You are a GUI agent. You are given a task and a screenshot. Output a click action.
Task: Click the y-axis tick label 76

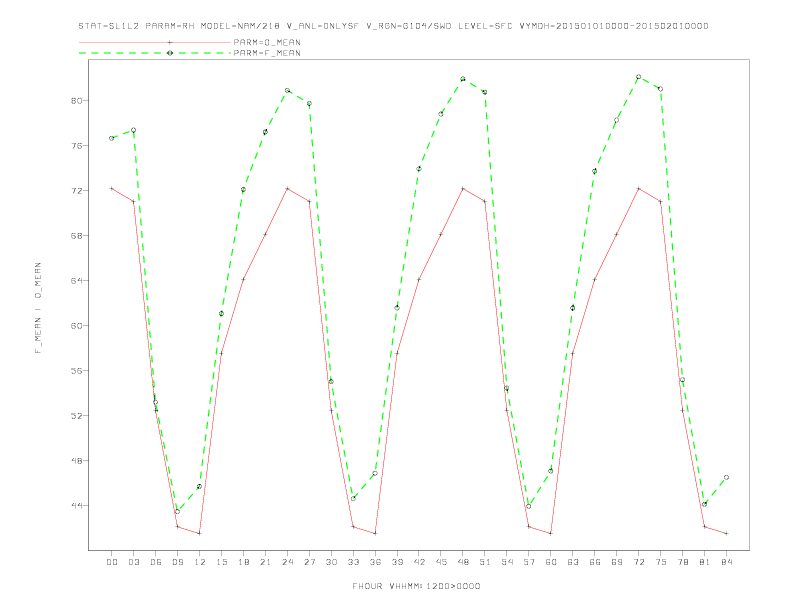(76, 145)
